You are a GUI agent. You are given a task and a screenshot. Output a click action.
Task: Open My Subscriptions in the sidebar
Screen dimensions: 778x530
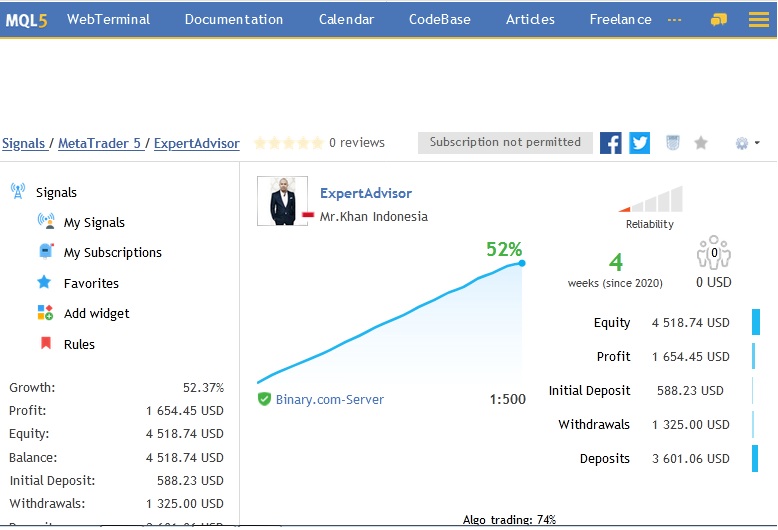[113, 253]
